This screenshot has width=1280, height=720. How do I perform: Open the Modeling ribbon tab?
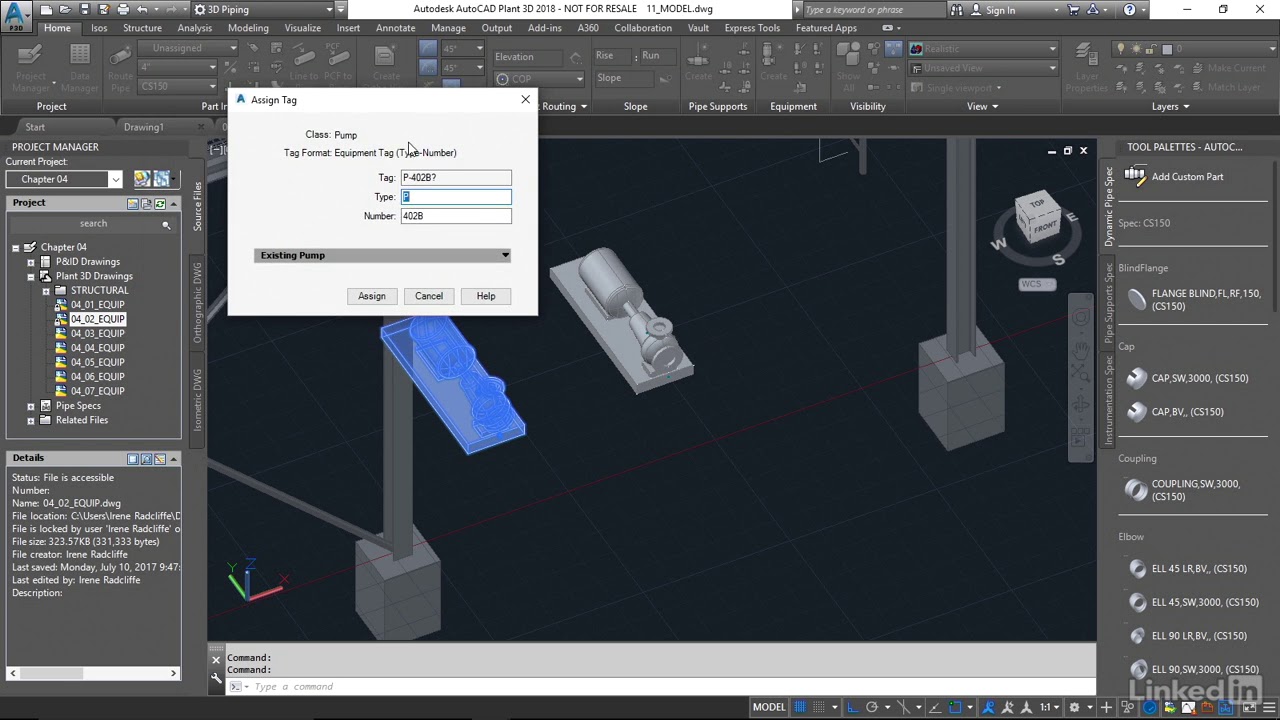[248, 28]
